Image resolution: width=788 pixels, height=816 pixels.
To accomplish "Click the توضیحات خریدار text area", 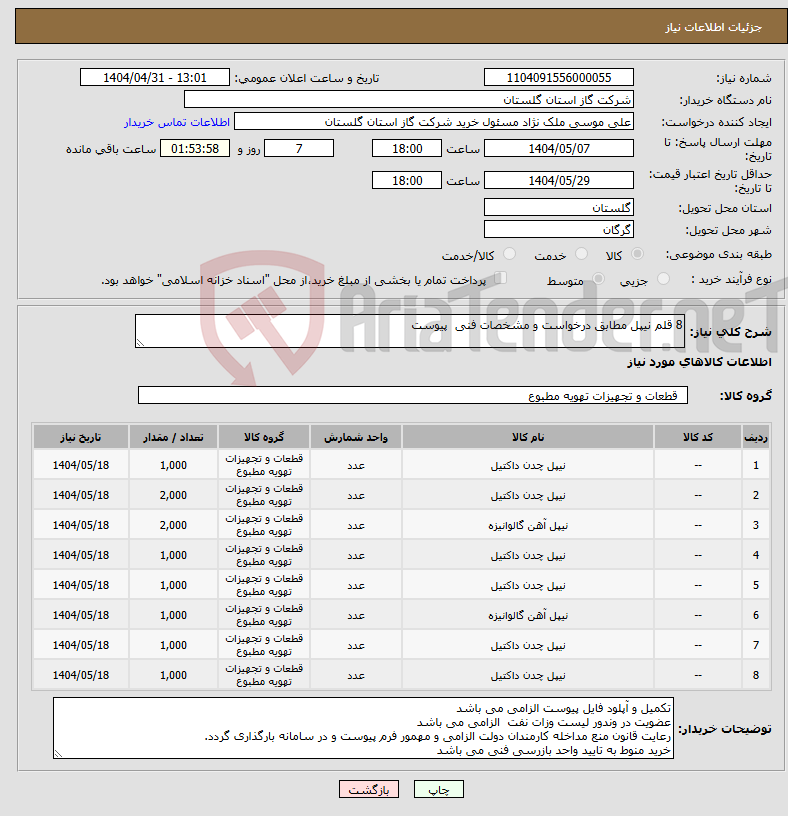I will [x=363, y=728].
